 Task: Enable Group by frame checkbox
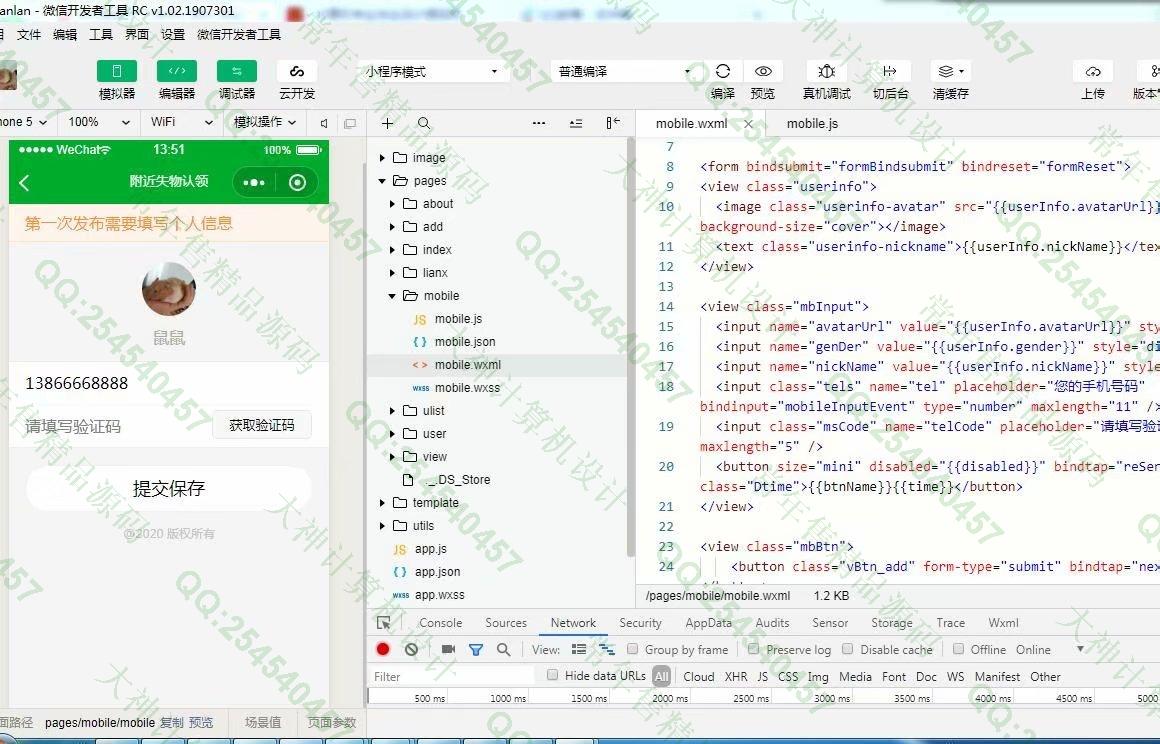coord(633,649)
